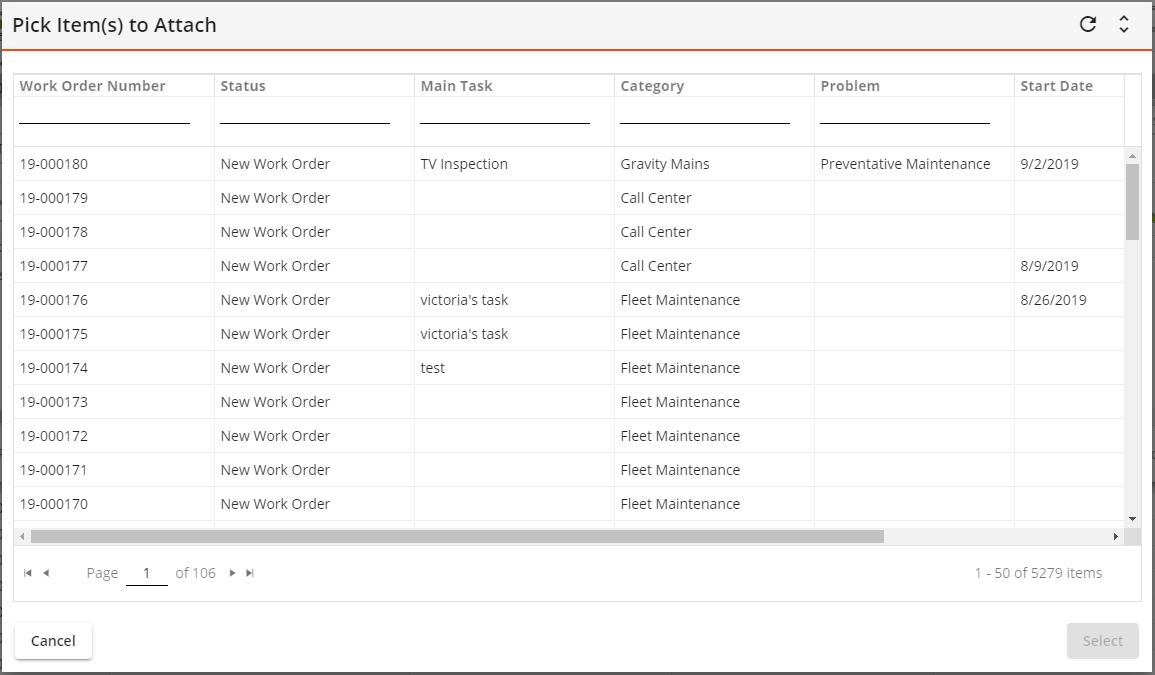1155x675 pixels.
Task: Focus the Problem filter field
Action: 905,113
